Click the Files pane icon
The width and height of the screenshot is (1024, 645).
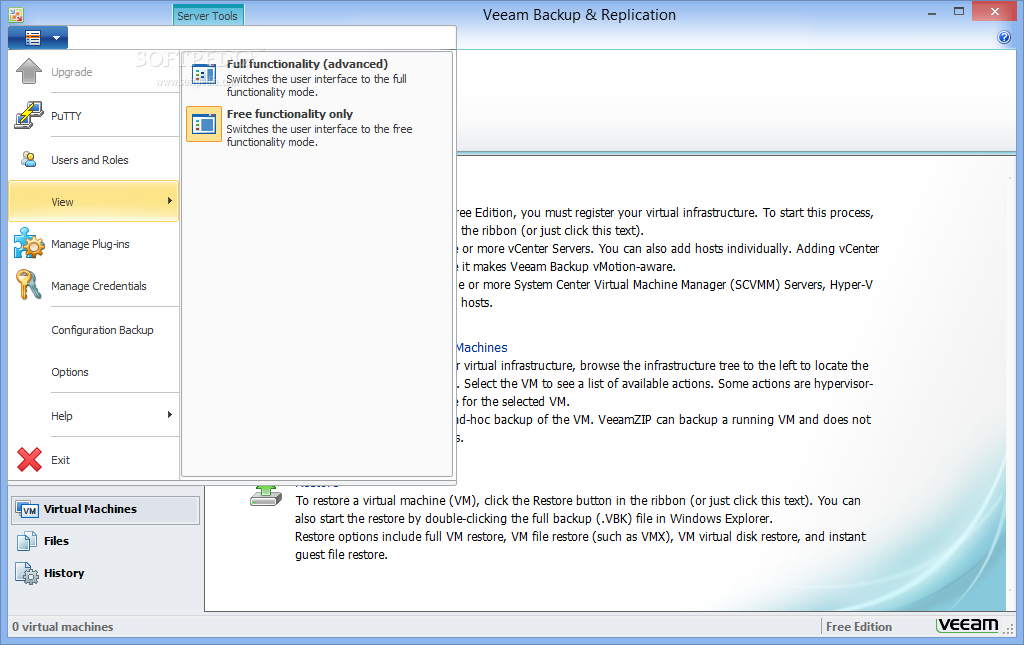pos(27,541)
